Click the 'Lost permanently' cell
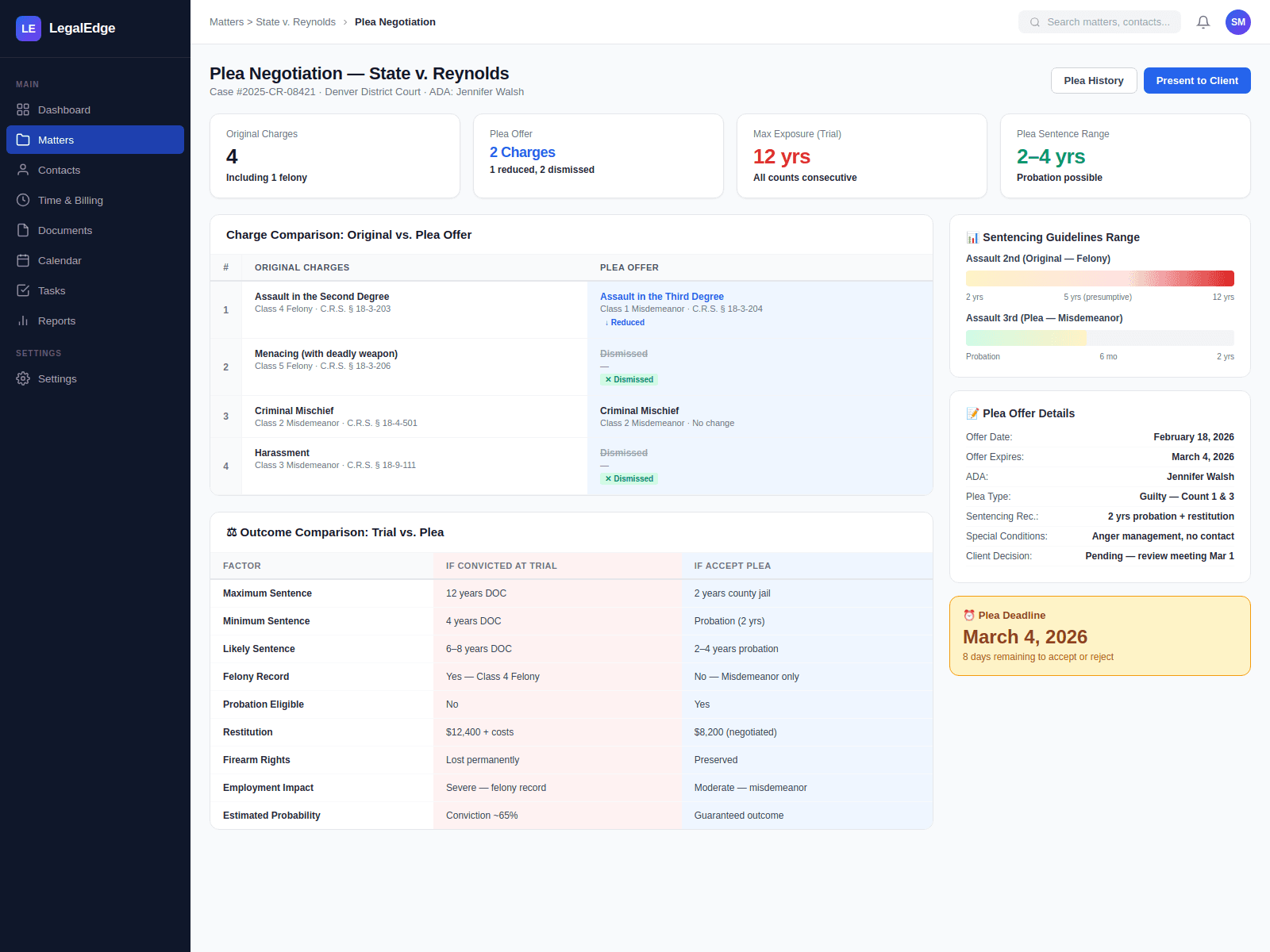The image size is (1270, 952). coord(557,760)
